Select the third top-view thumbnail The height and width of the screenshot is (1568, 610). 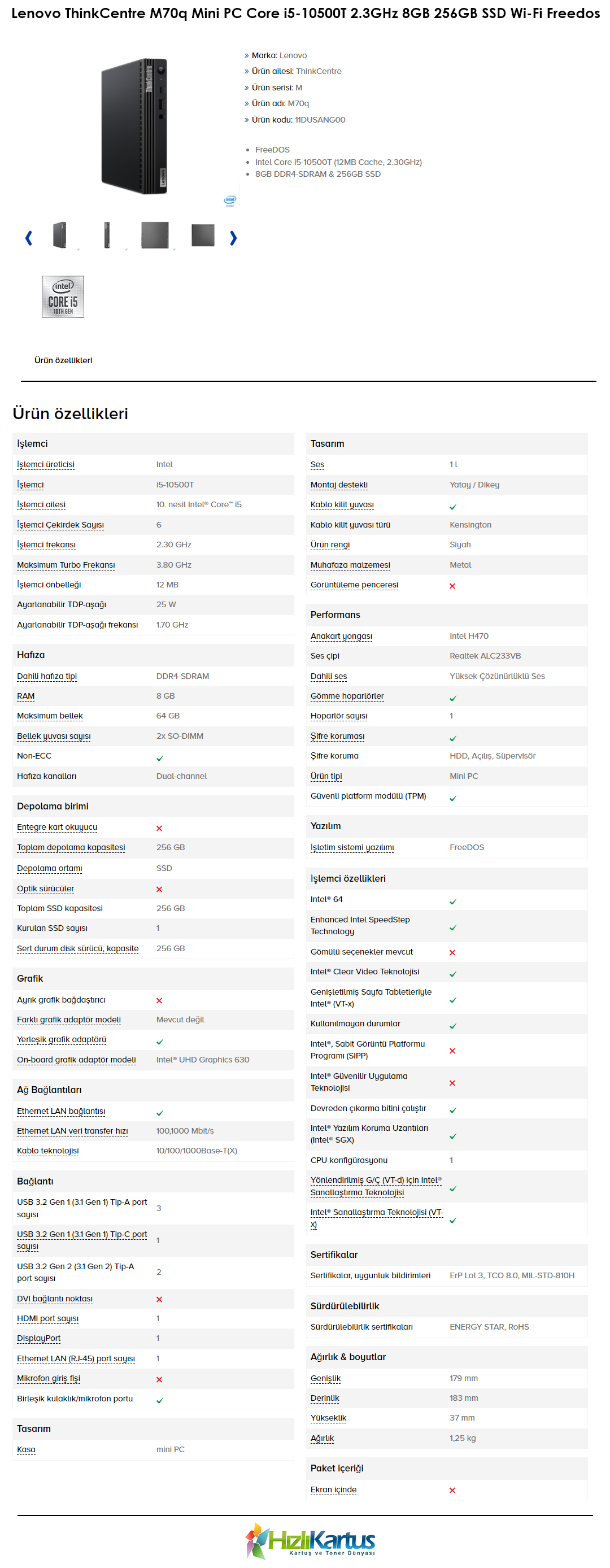tap(155, 234)
